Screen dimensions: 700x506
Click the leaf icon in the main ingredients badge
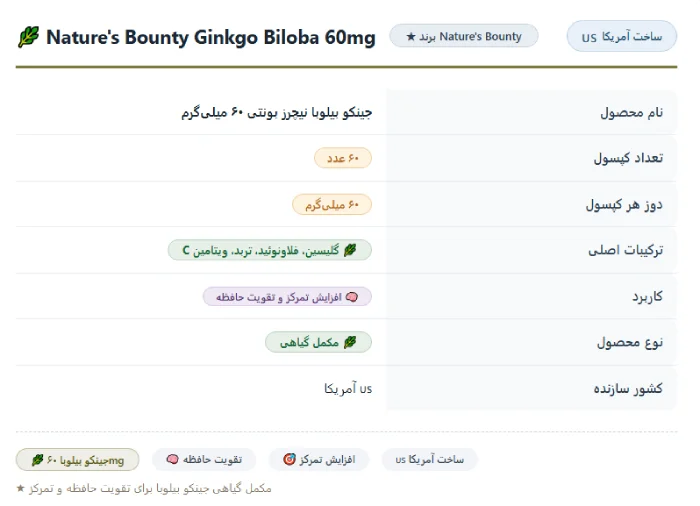click(350, 250)
